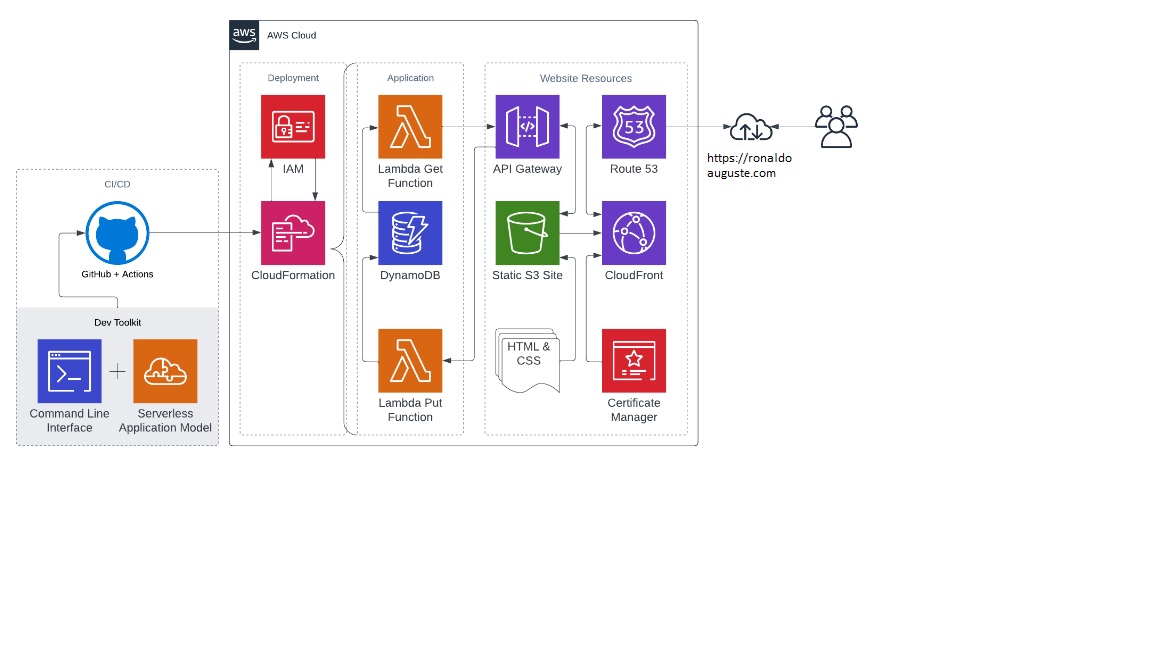Select the Lambda Put Function icon
1152x648 pixels.
410,361
